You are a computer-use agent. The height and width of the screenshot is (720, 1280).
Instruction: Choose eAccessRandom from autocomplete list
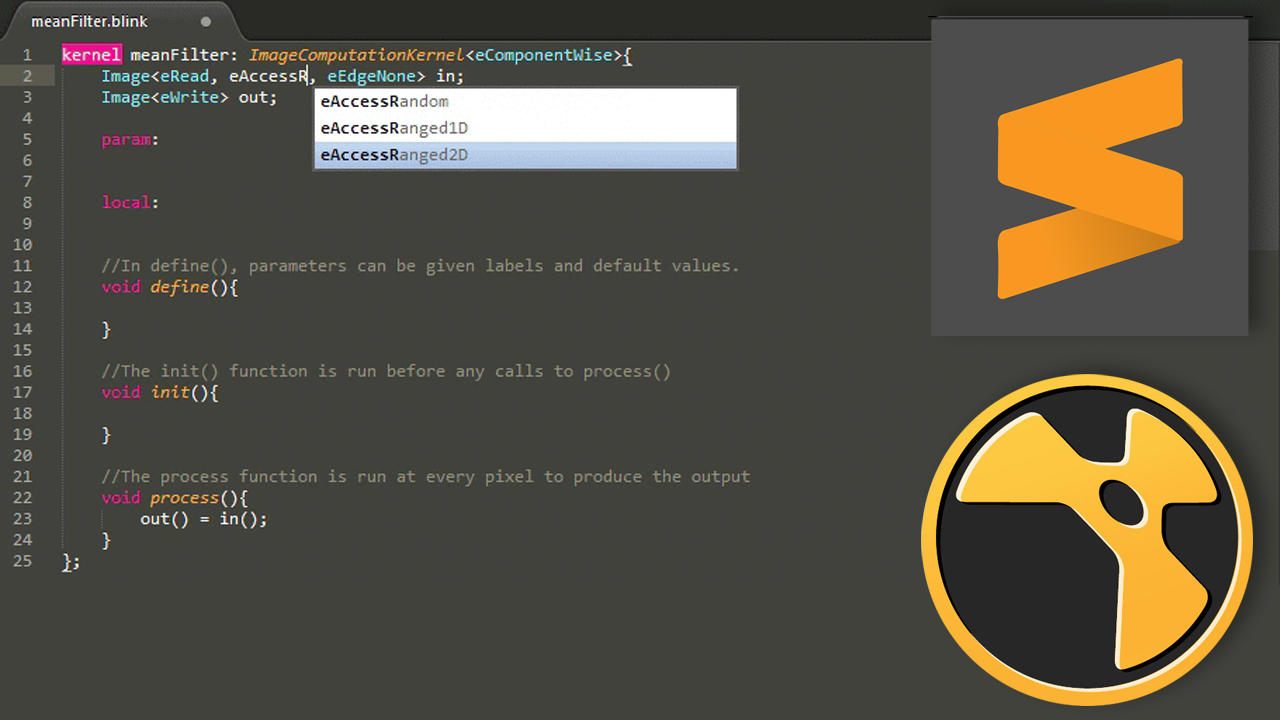coord(526,101)
